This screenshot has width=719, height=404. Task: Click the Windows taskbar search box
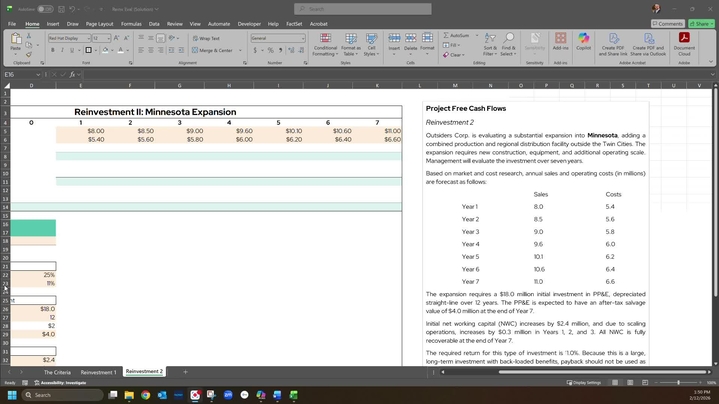coord(60,395)
